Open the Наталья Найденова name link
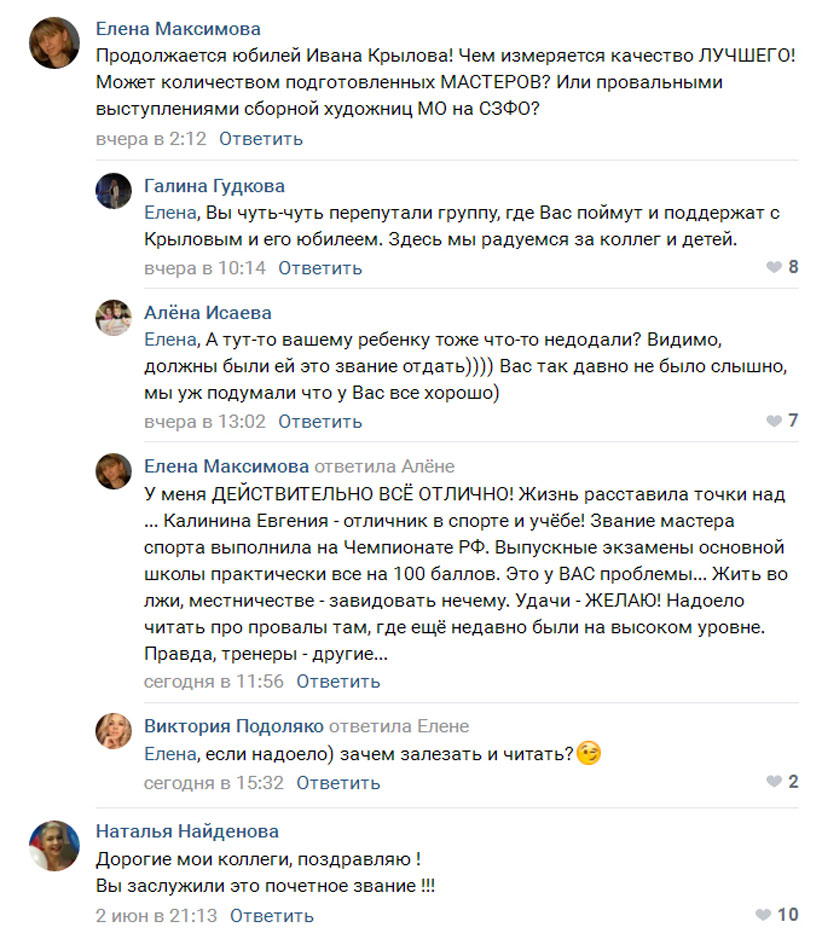822x939 pixels. pyautogui.click(x=187, y=831)
